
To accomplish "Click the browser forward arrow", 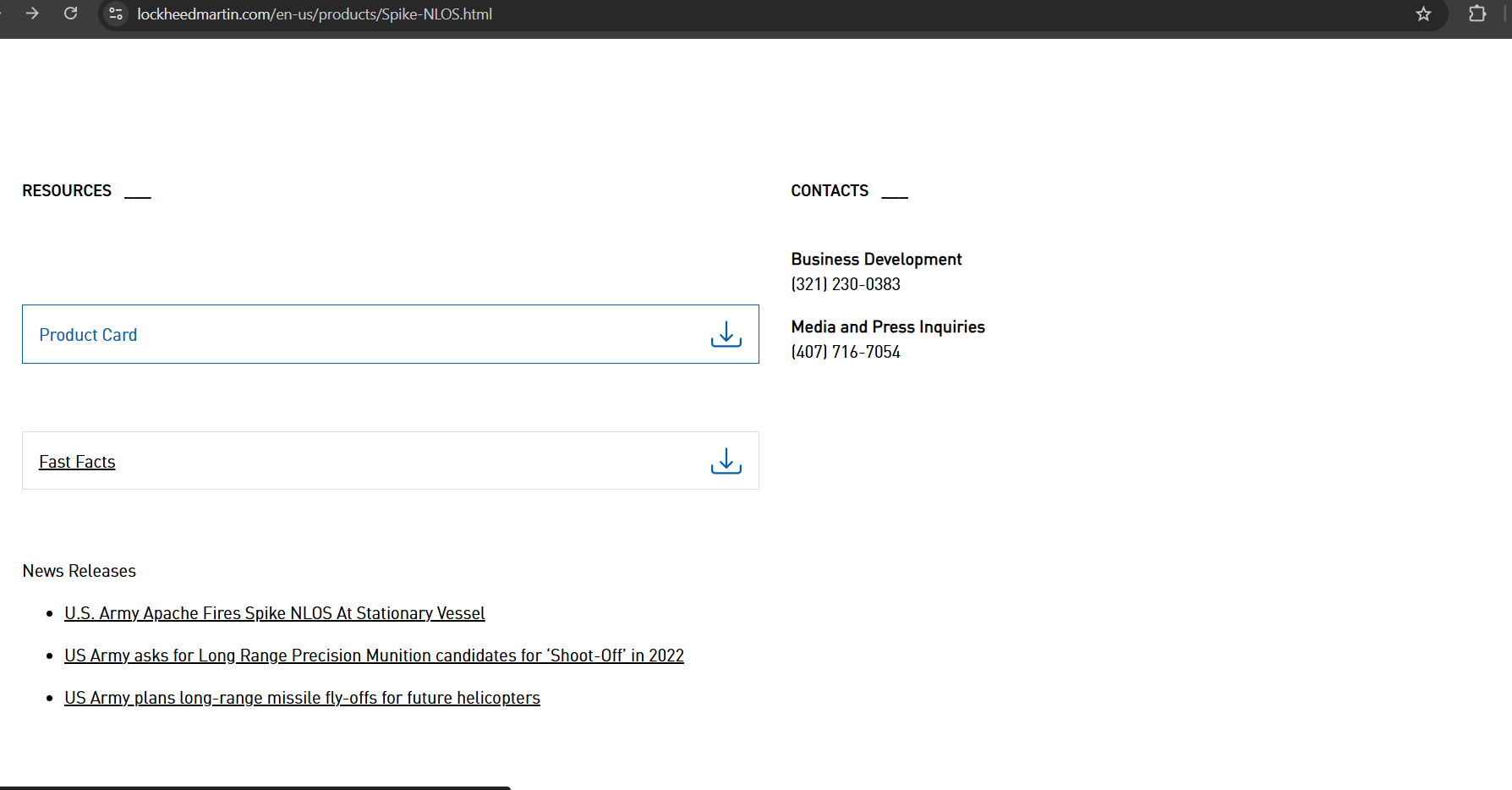I will [32, 14].
